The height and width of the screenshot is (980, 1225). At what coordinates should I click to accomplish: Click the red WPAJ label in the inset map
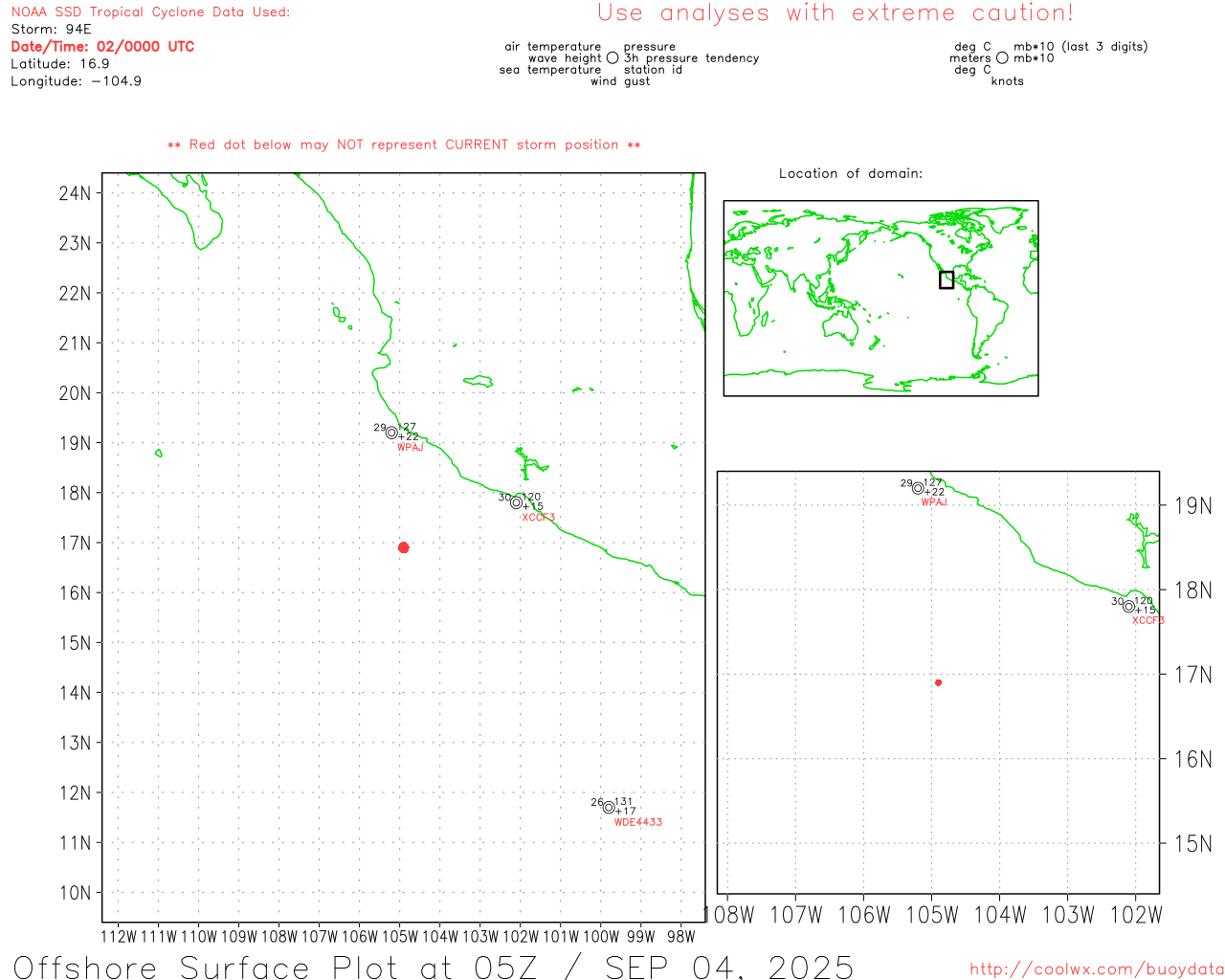point(934,502)
